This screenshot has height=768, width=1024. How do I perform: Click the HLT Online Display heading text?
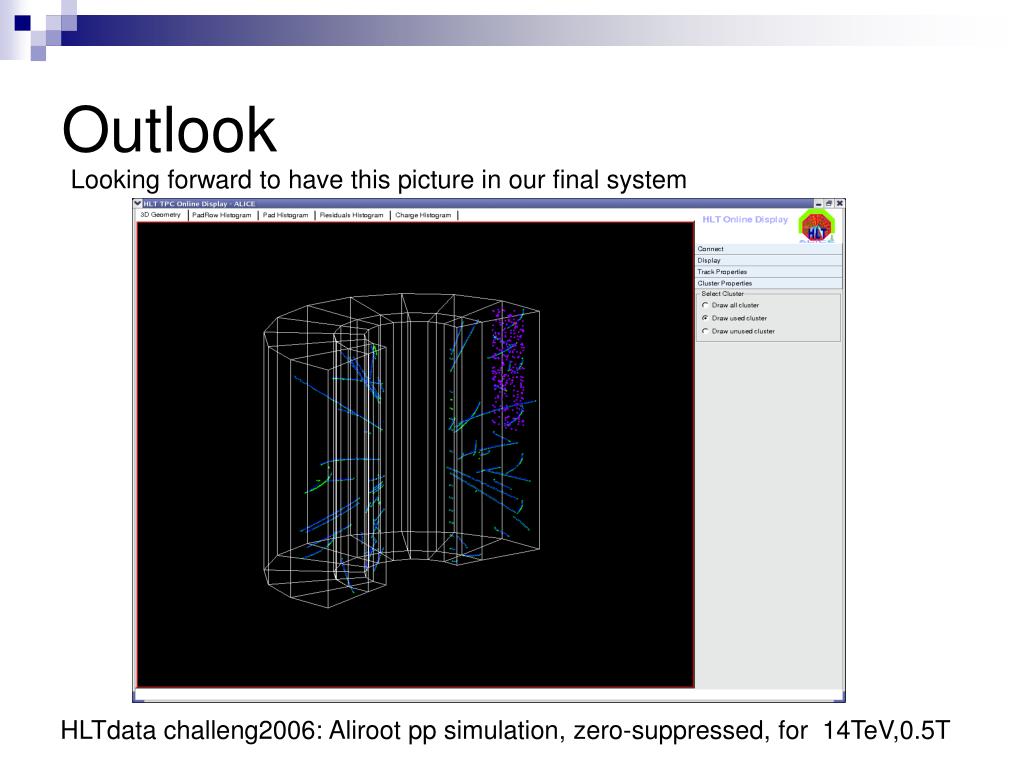[745, 219]
